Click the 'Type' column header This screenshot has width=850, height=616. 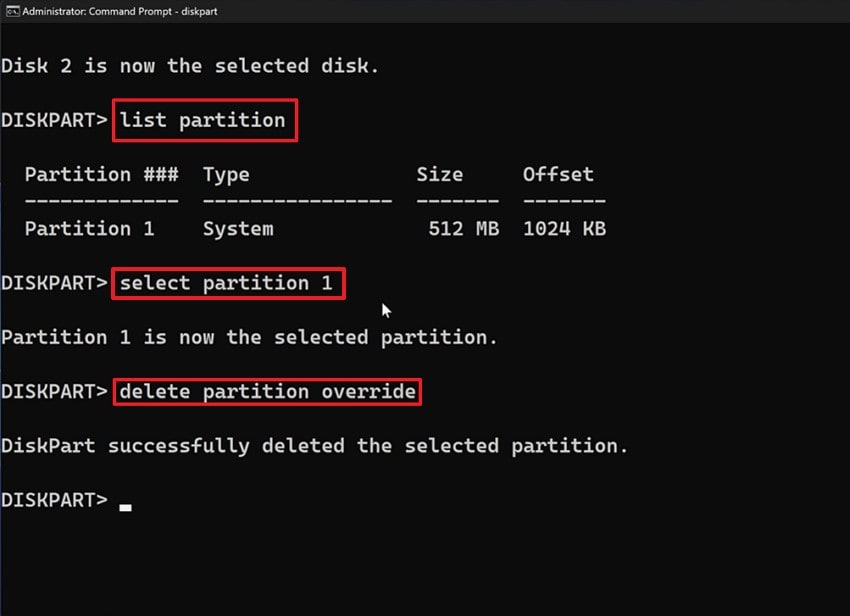click(x=225, y=174)
